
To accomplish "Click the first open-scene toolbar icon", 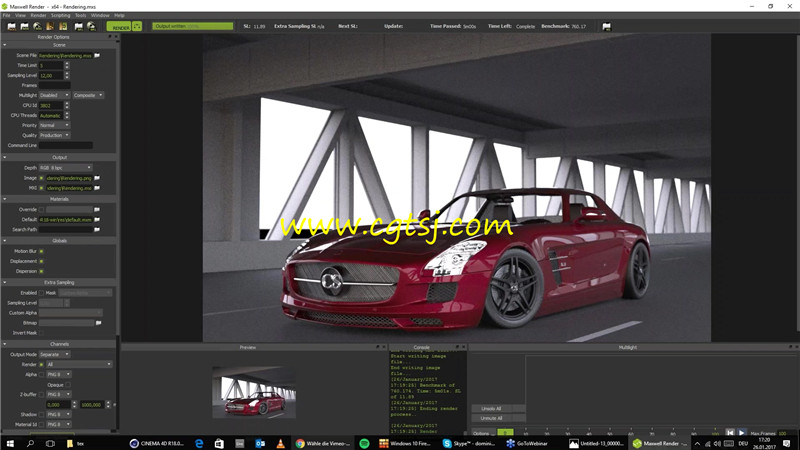I will [x=11, y=27].
